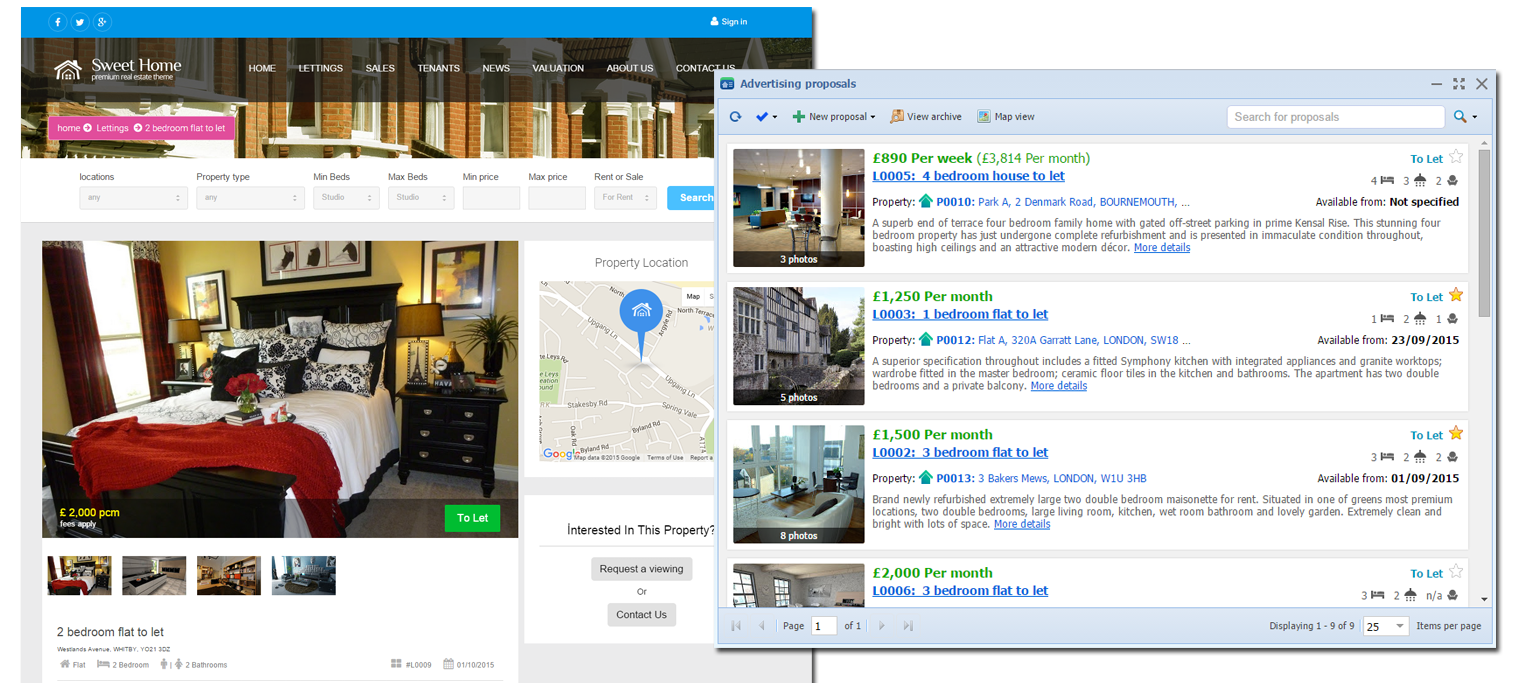
Task: Click View archive toolbar icon
Action: (x=925, y=117)
